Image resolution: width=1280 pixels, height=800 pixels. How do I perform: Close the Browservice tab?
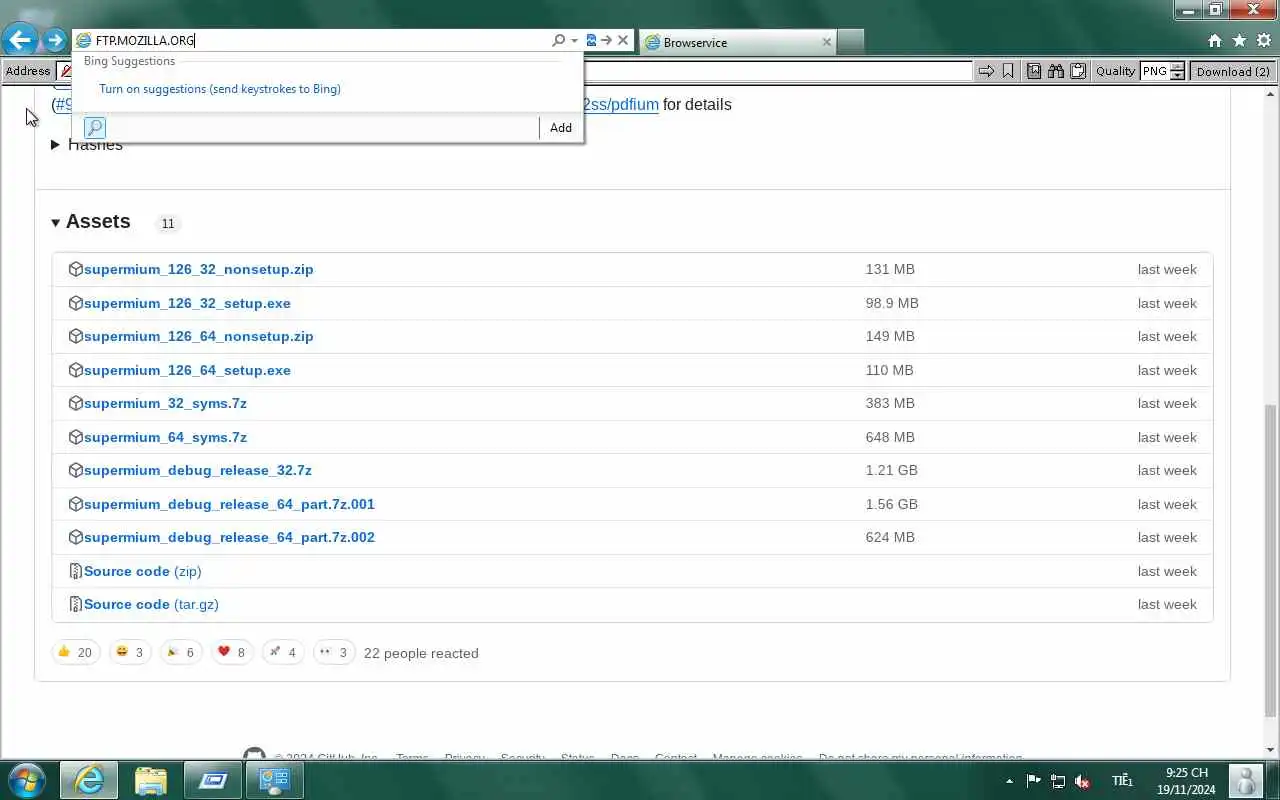click(x=826, y=42)
